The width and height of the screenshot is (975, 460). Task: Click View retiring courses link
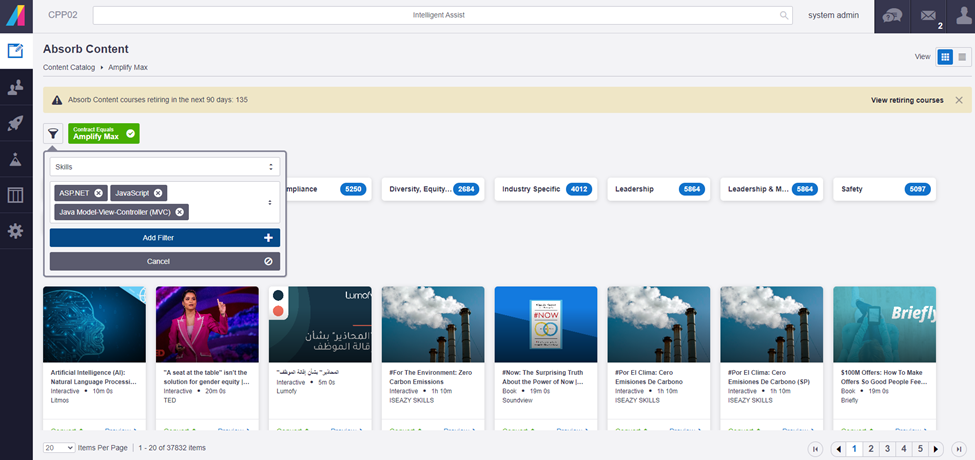907,100
